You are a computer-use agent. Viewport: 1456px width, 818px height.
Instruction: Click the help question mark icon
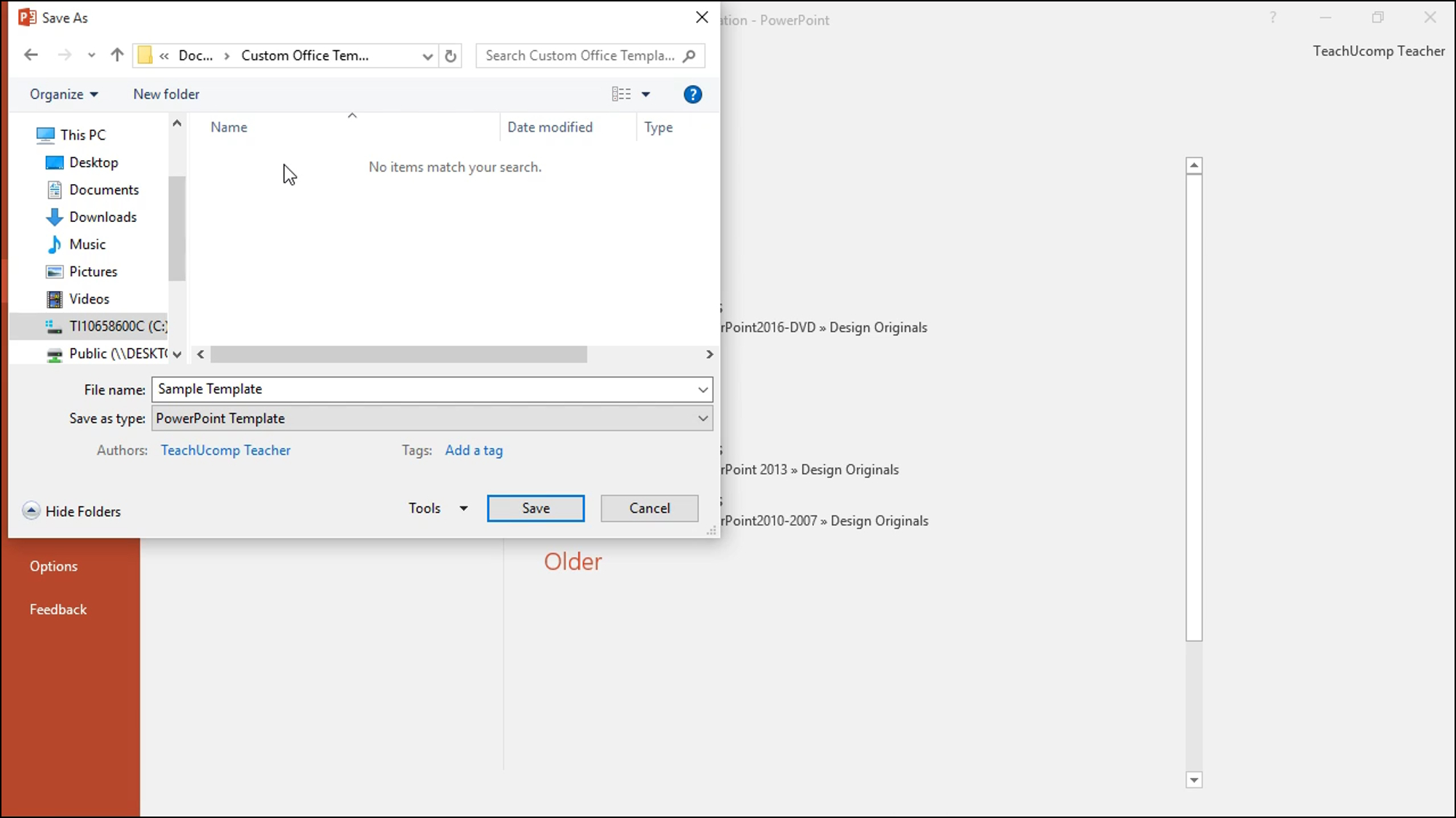pos(693,94)
